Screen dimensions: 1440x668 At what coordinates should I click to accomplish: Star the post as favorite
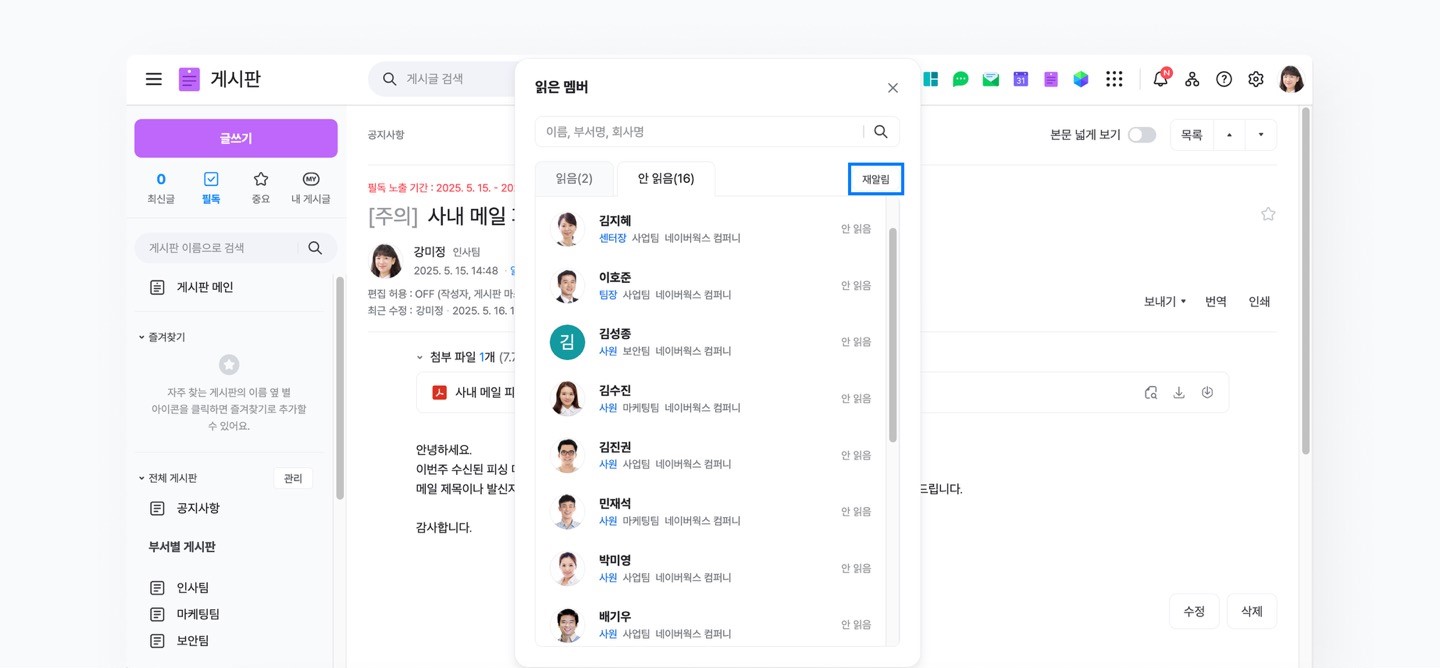1268,213
